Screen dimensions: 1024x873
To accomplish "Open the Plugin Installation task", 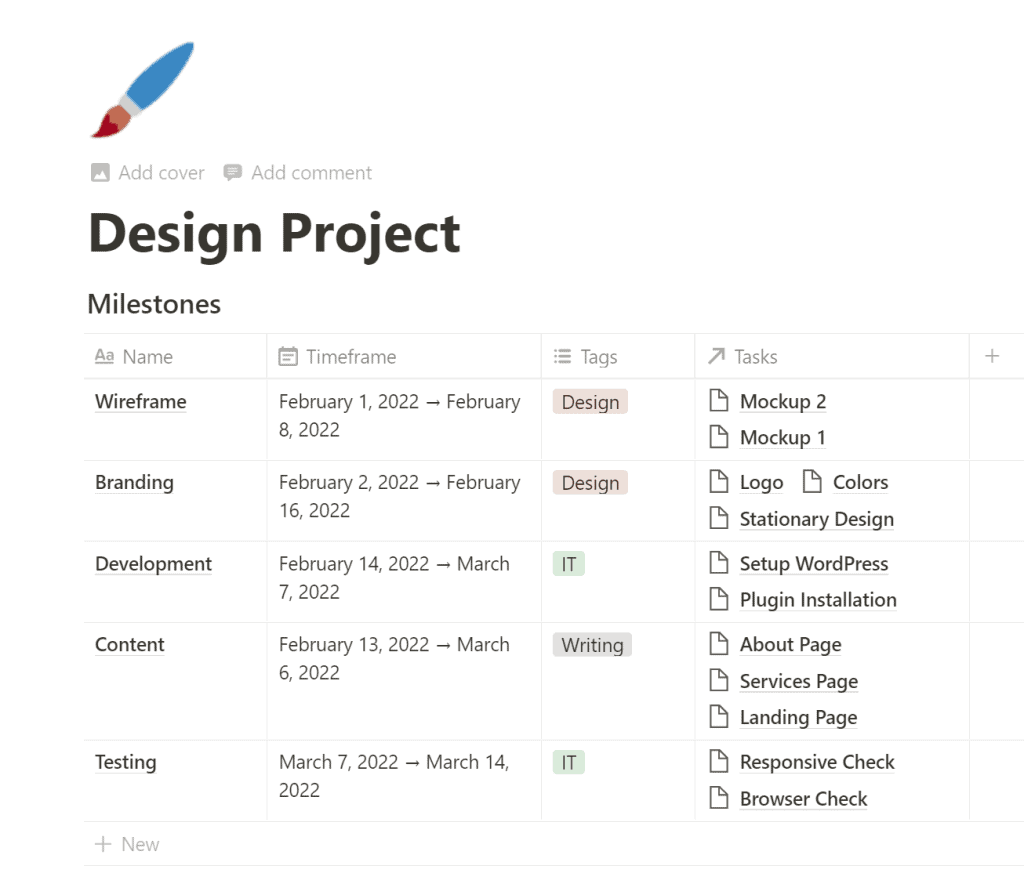I will [817, 600].
